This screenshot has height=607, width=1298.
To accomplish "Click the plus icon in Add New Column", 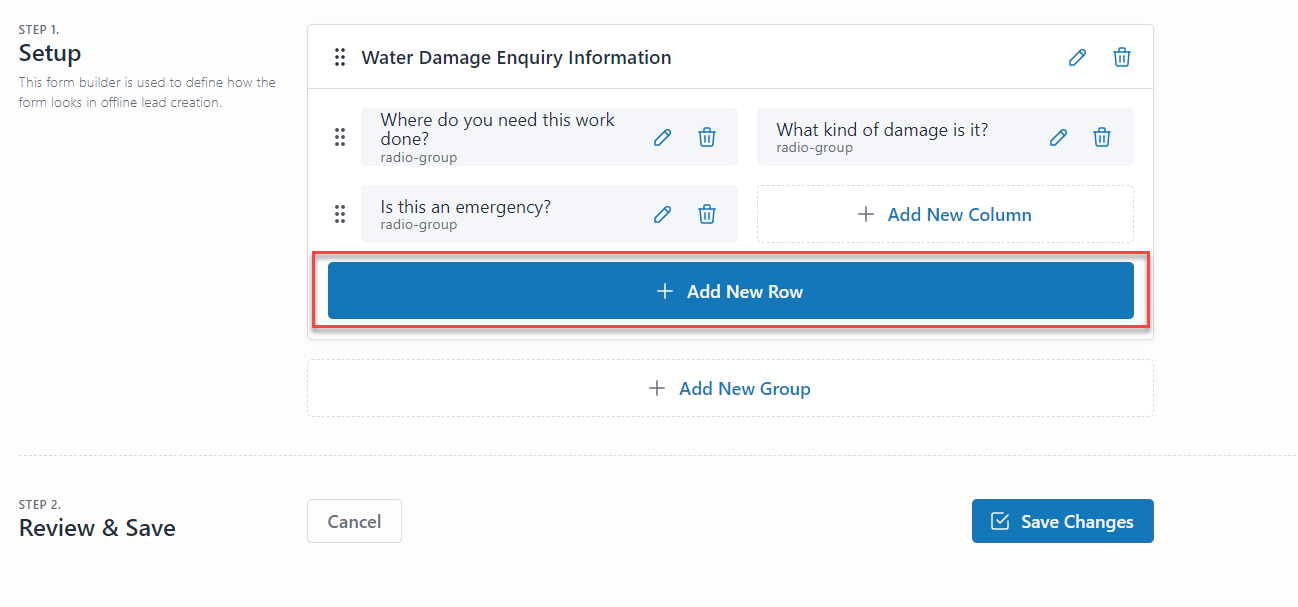I will 866,213.
